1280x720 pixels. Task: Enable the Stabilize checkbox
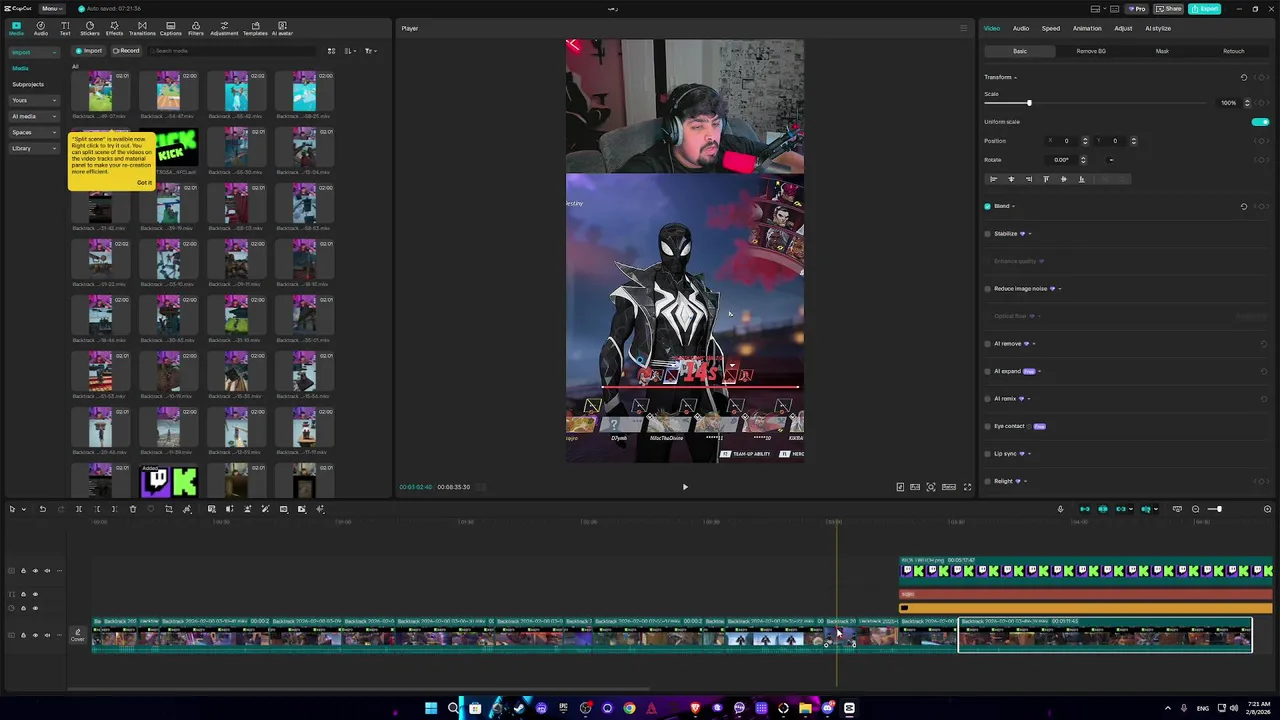[x=987, y=234]
